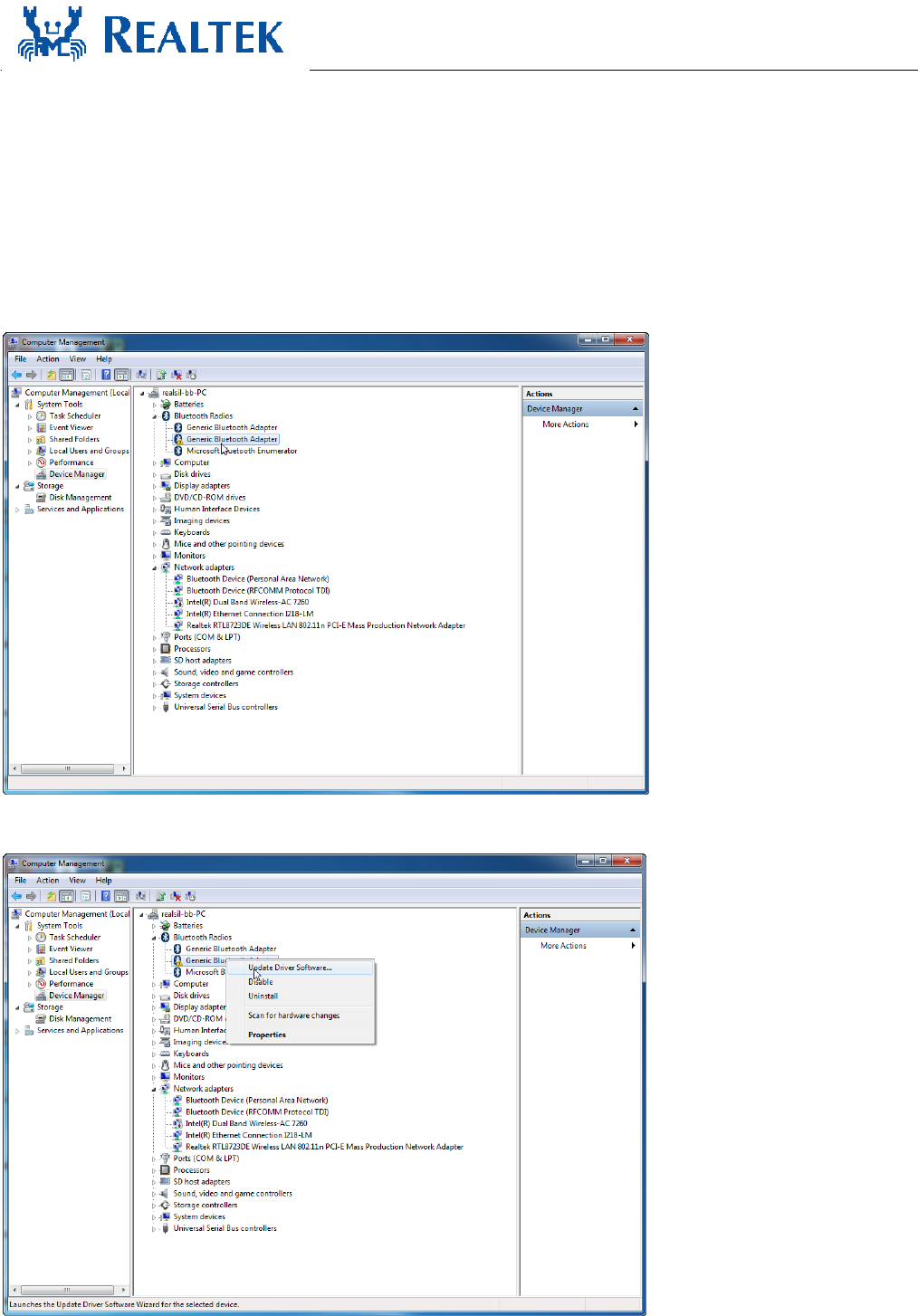
Task: Click blue Help icon in upper window toolbar
Action: [106, 375]
